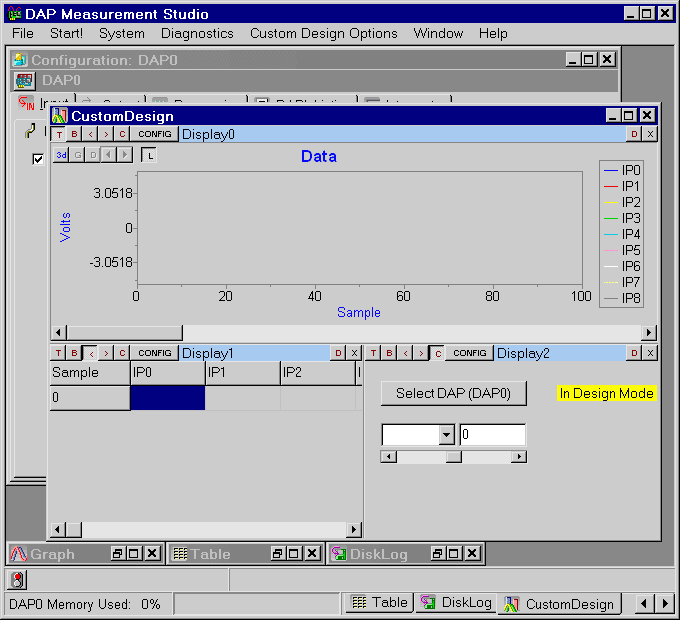Click the IP0 legend entry on the graph
This screenshot has width=680, height=620.
(622, 170)
